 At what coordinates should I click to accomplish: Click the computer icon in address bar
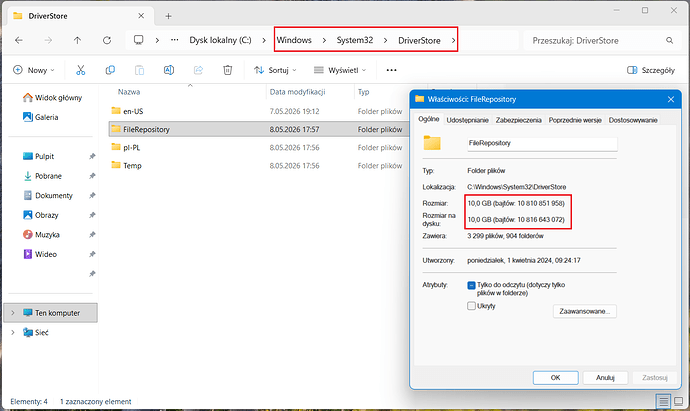tap(139, 40)
